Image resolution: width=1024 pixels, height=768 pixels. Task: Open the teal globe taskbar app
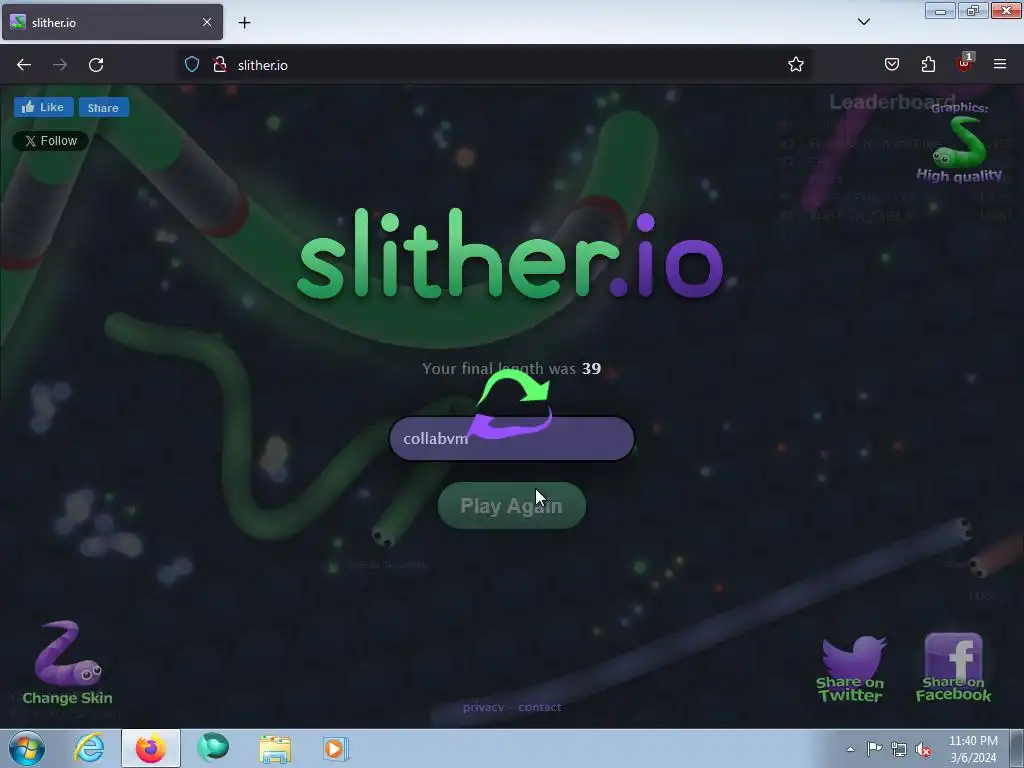(213, 748)
